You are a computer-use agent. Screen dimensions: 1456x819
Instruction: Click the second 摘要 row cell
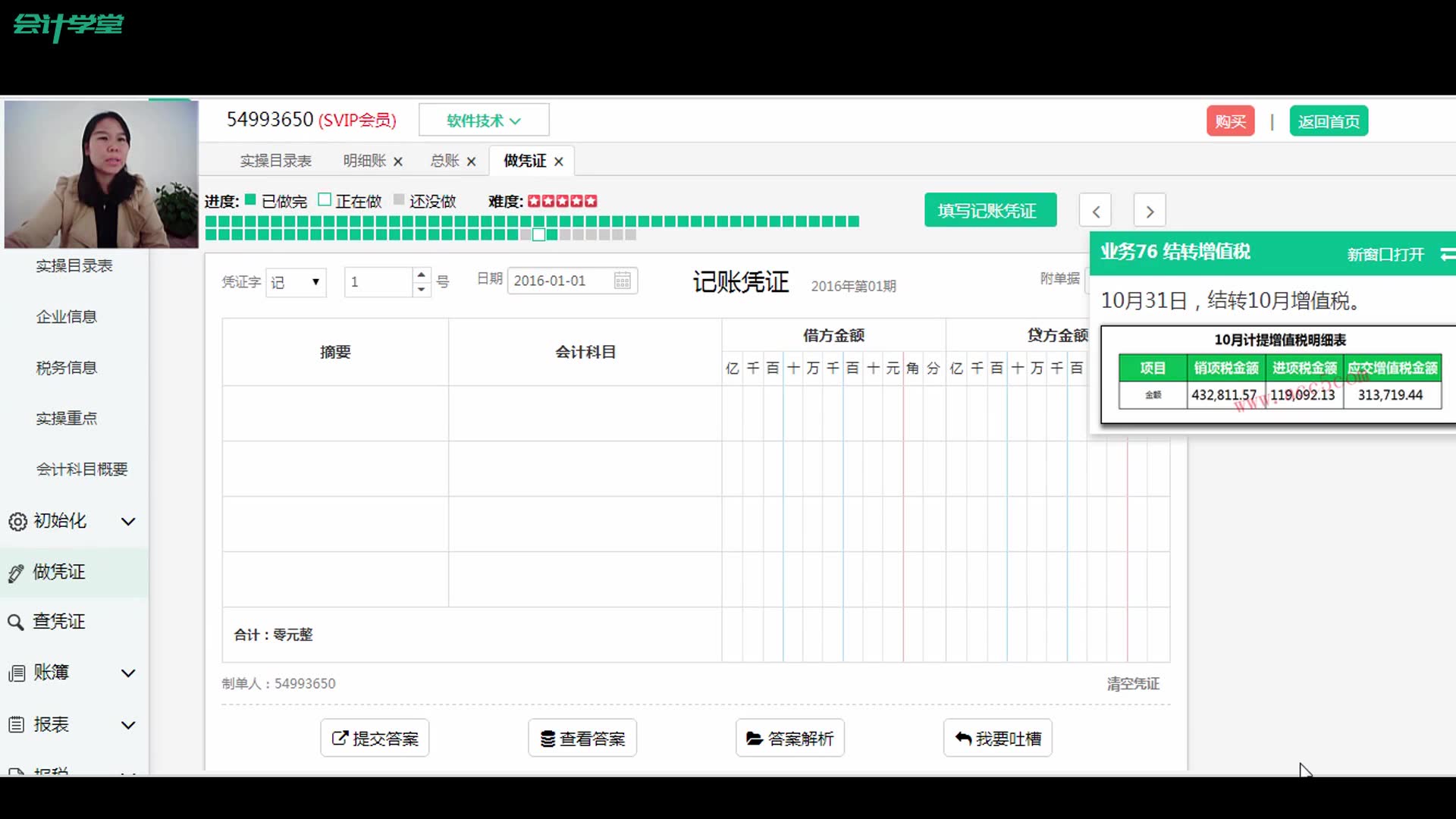tap(335, 469)
